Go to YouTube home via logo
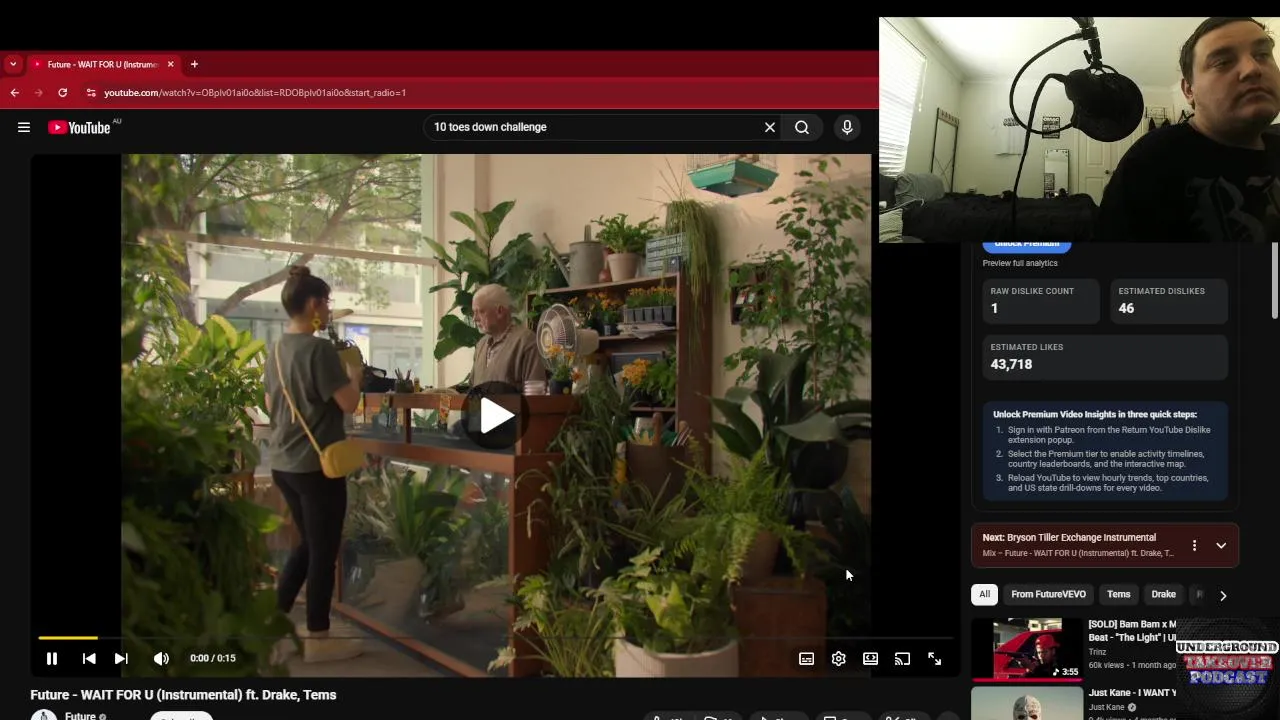Viewport: 1280px width, 720px height. (x=79, y=127)
